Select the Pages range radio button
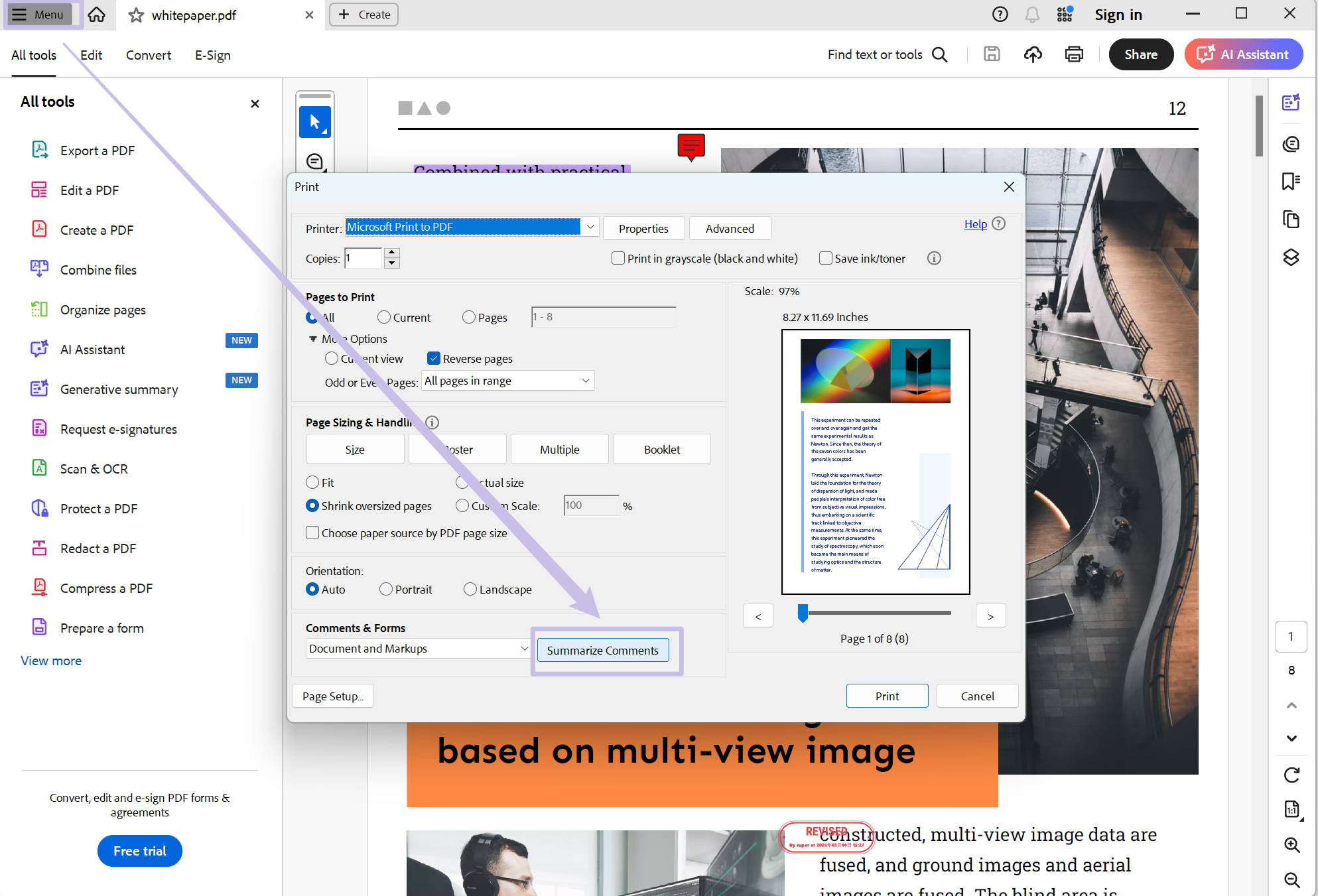1318x896 pixels. click(468, 317)
